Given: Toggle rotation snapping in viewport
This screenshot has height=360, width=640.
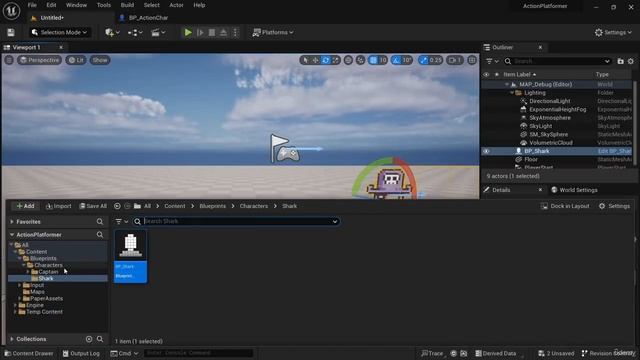Looking at the screenshot, I should [396, 60].
